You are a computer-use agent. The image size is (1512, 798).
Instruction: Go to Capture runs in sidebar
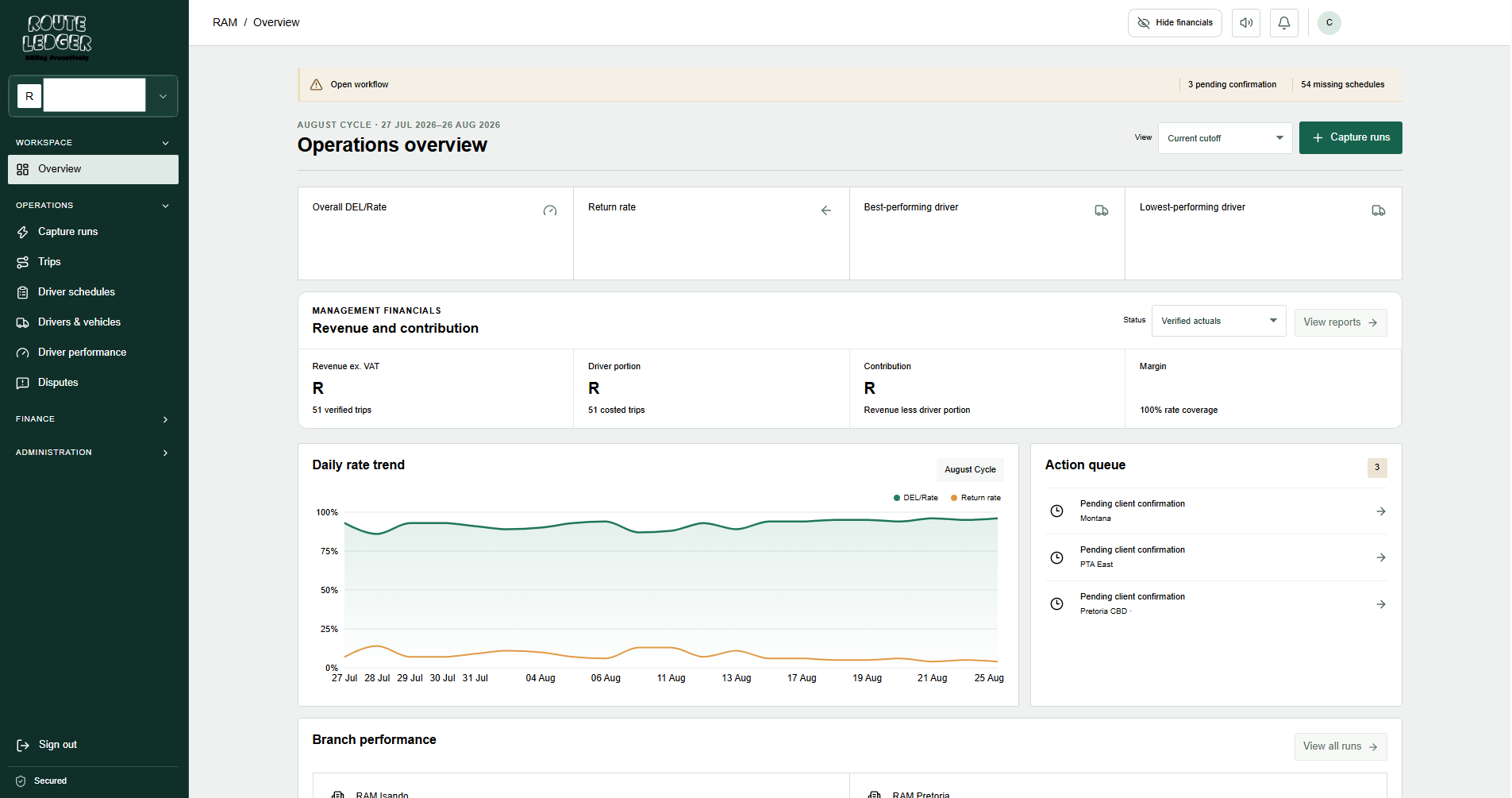[x=93, y=232]
